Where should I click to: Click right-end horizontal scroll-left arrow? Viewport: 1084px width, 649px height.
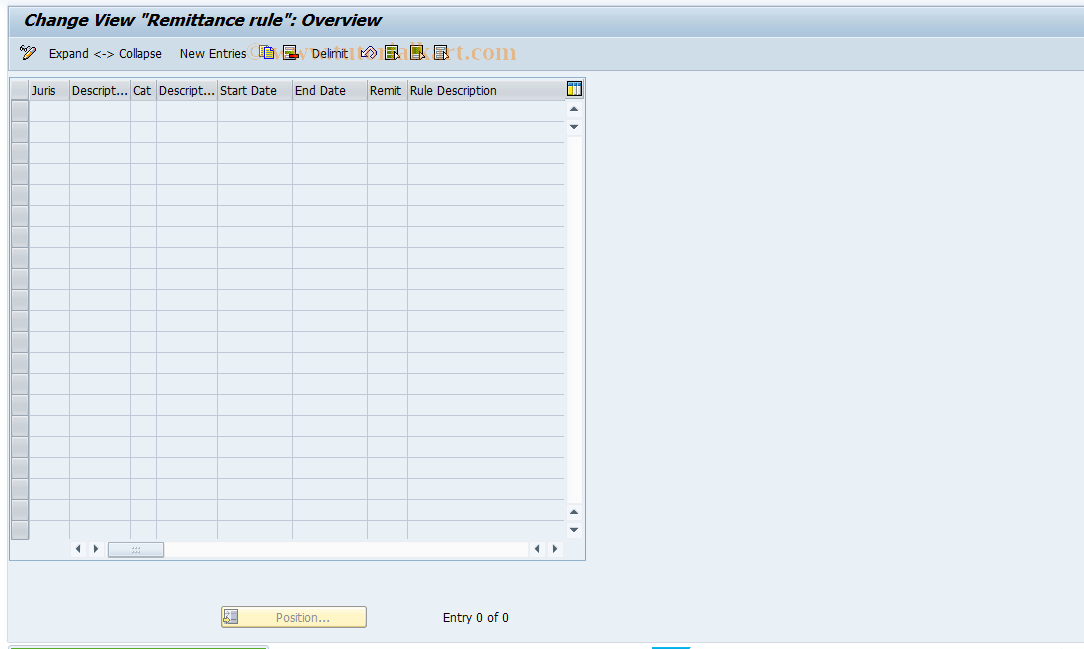(x=537, y=549)
